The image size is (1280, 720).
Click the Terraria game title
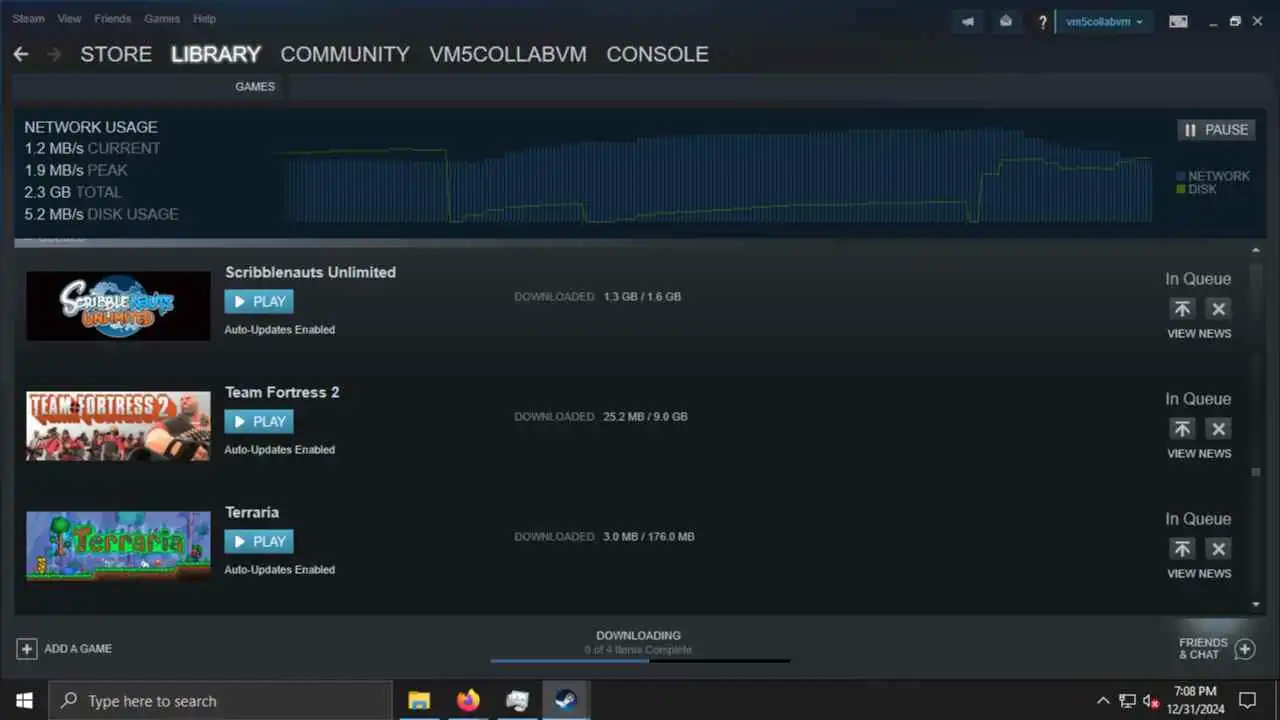[x=252, y=512]
